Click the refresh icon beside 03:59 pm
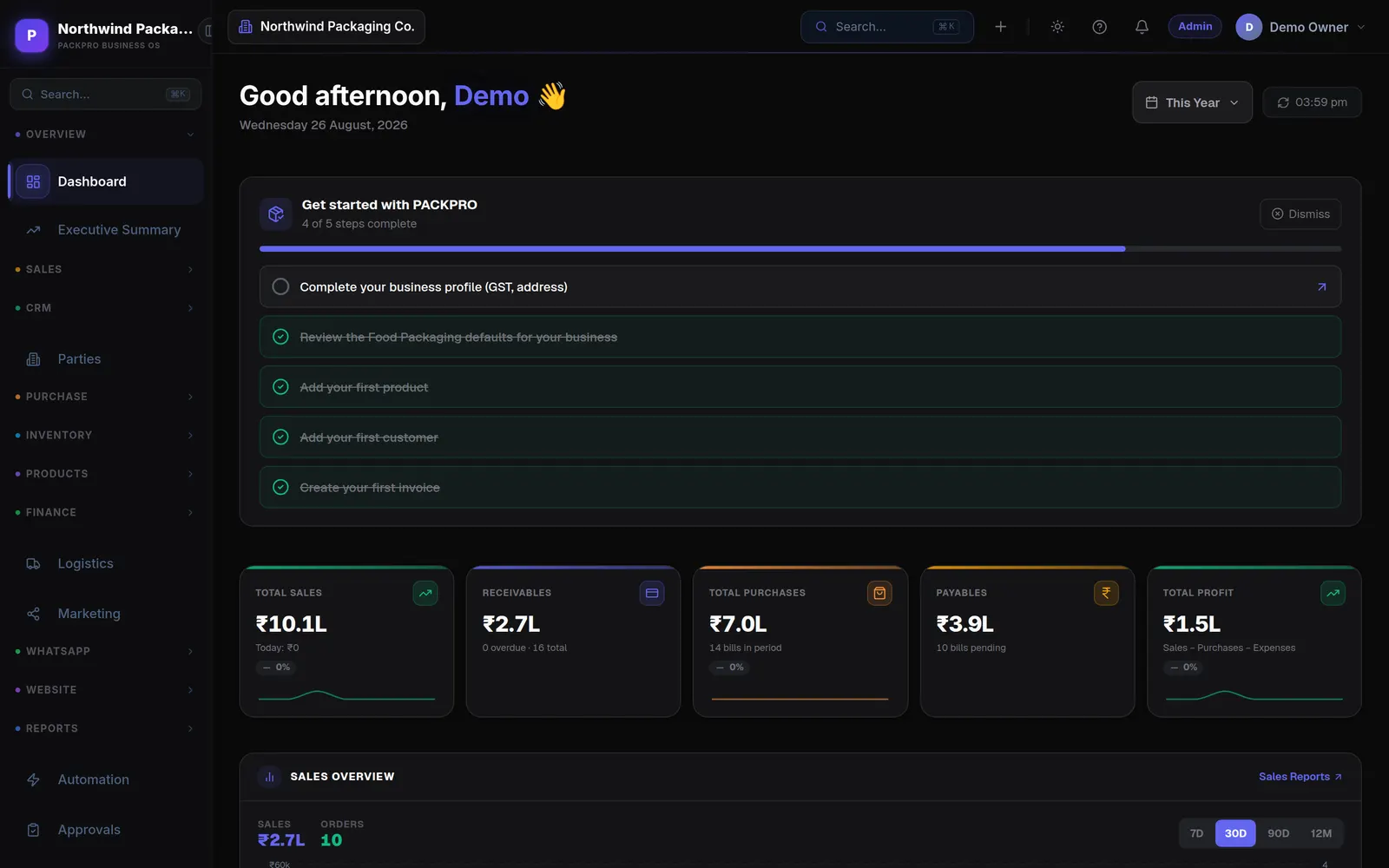Screen dimensions: 1389x868 point(1283,102)
